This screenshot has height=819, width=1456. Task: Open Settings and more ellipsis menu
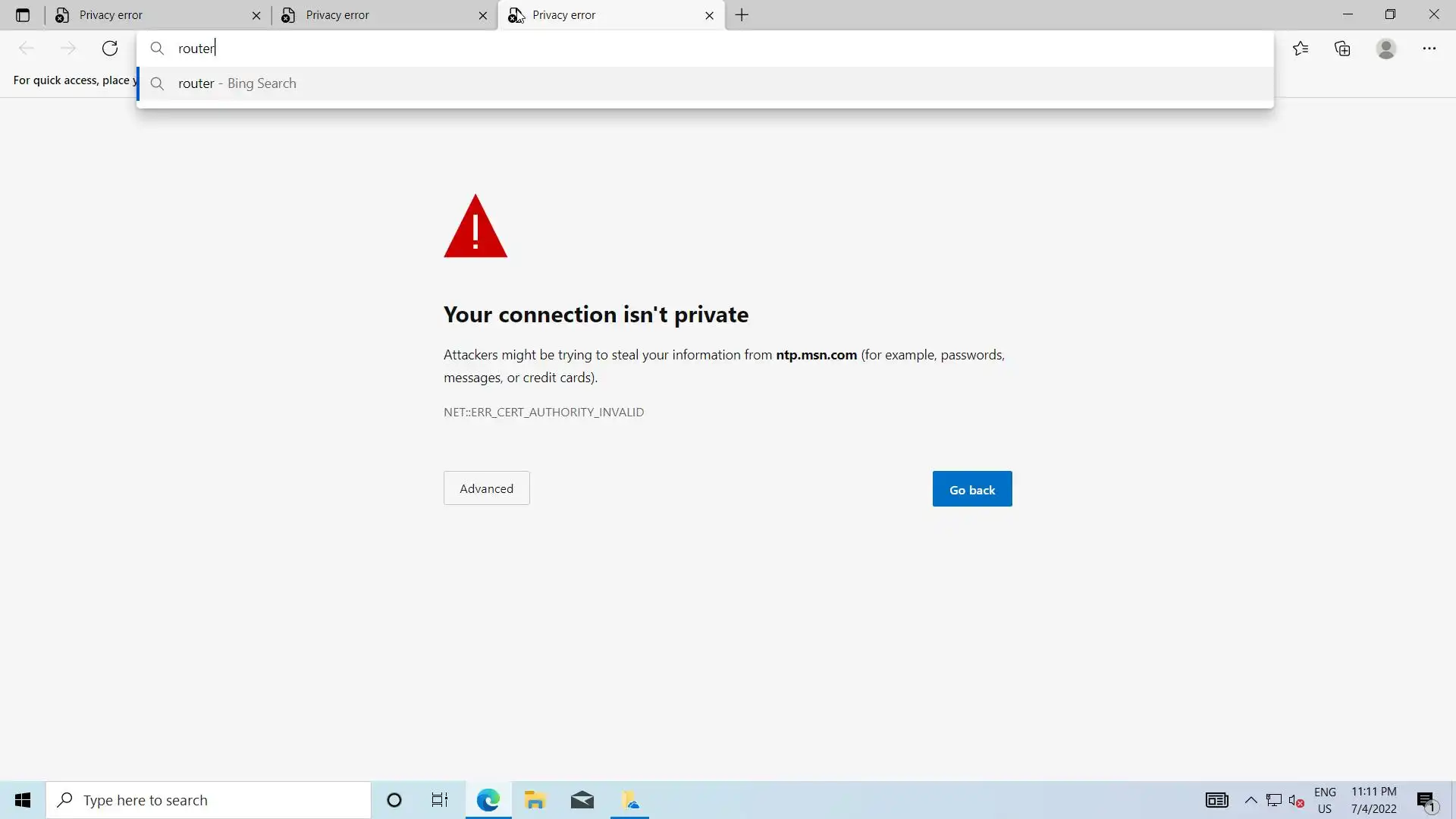coord(1429,49)
